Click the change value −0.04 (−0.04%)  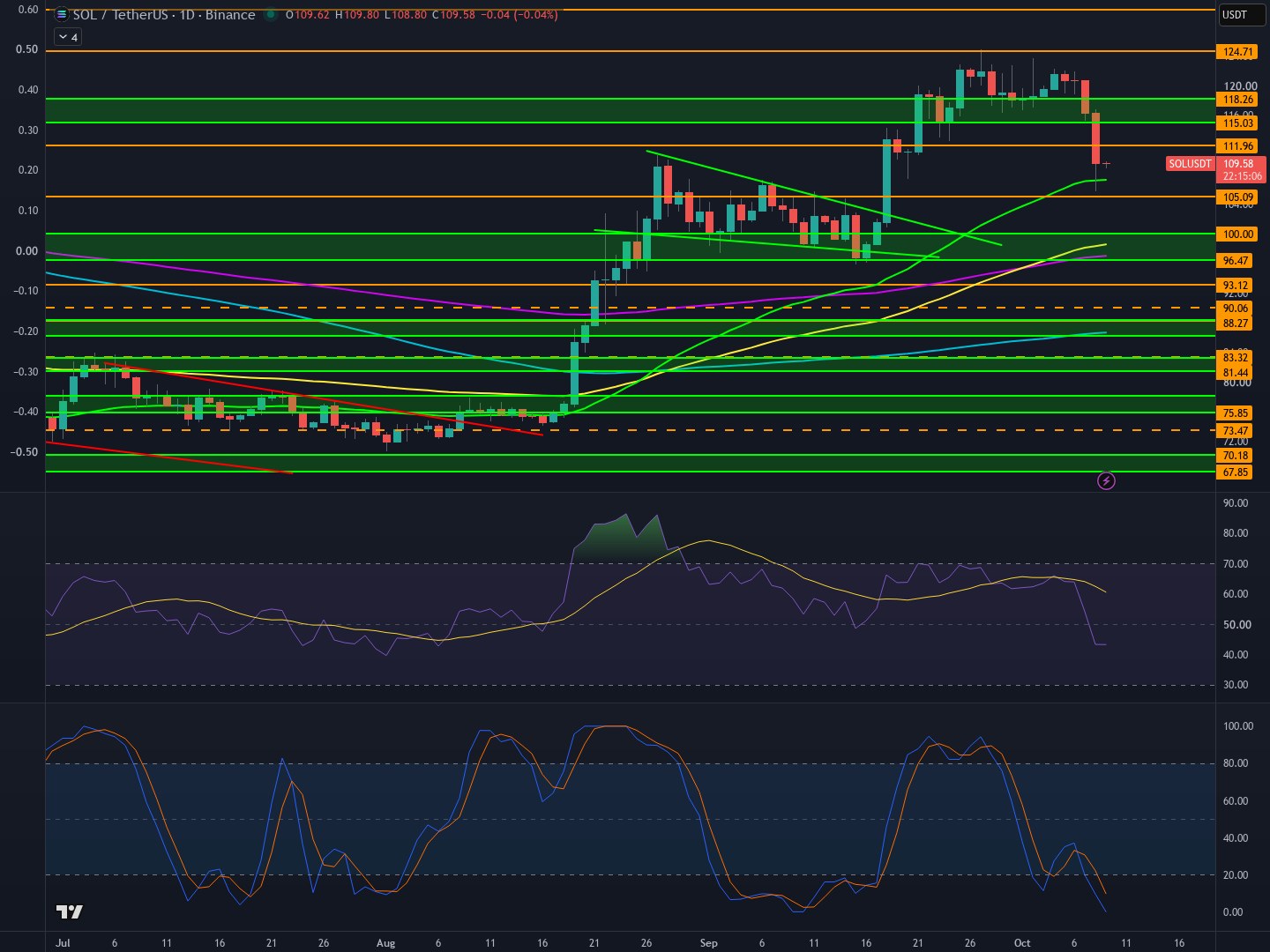coord(519,15)
